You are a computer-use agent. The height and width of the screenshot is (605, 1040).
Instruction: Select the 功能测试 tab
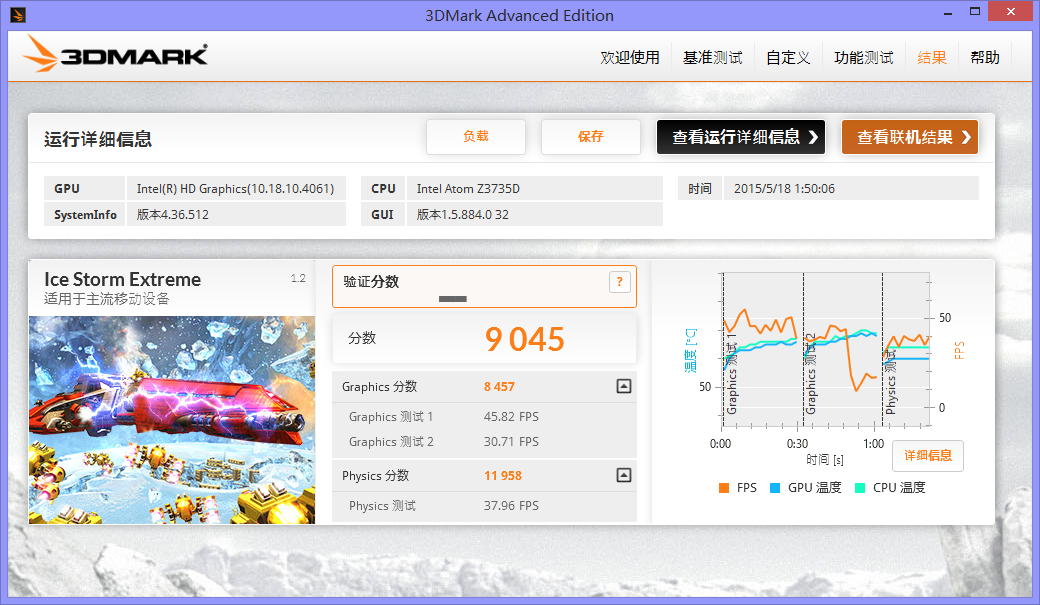coord(864,58)
